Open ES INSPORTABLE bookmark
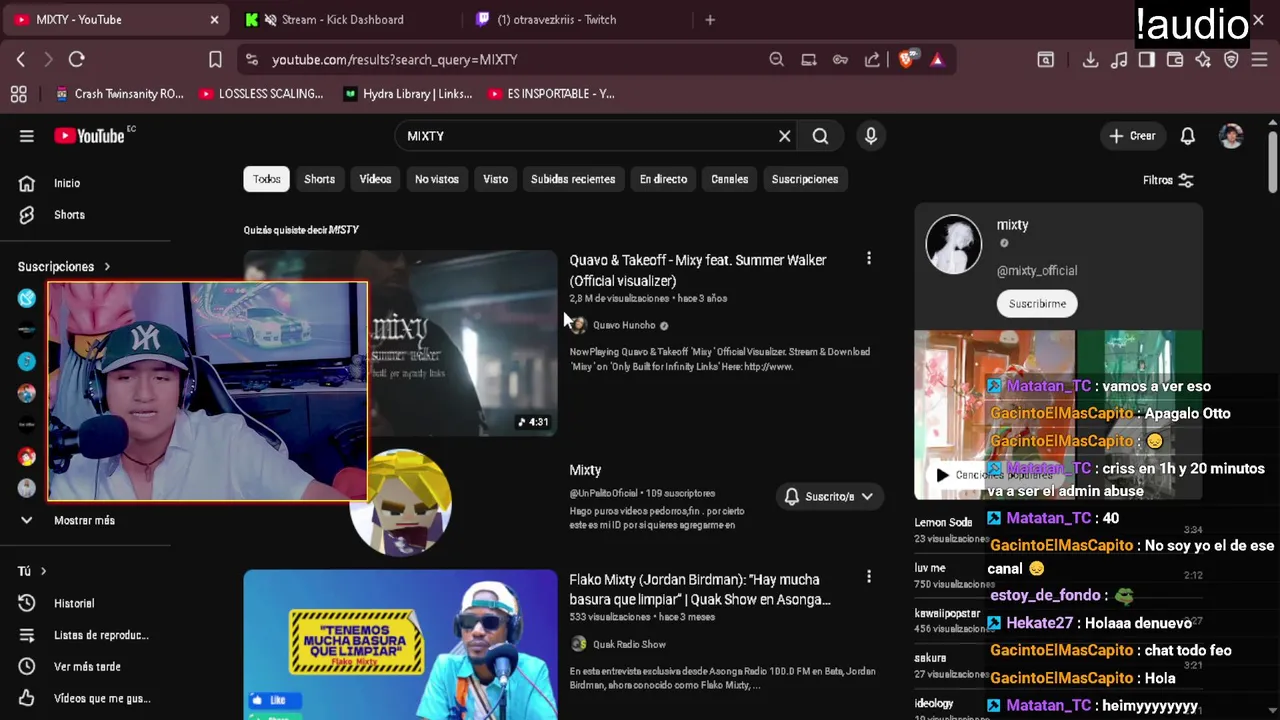This screenshot has height=720, width=1280. (x=551, y=94)
